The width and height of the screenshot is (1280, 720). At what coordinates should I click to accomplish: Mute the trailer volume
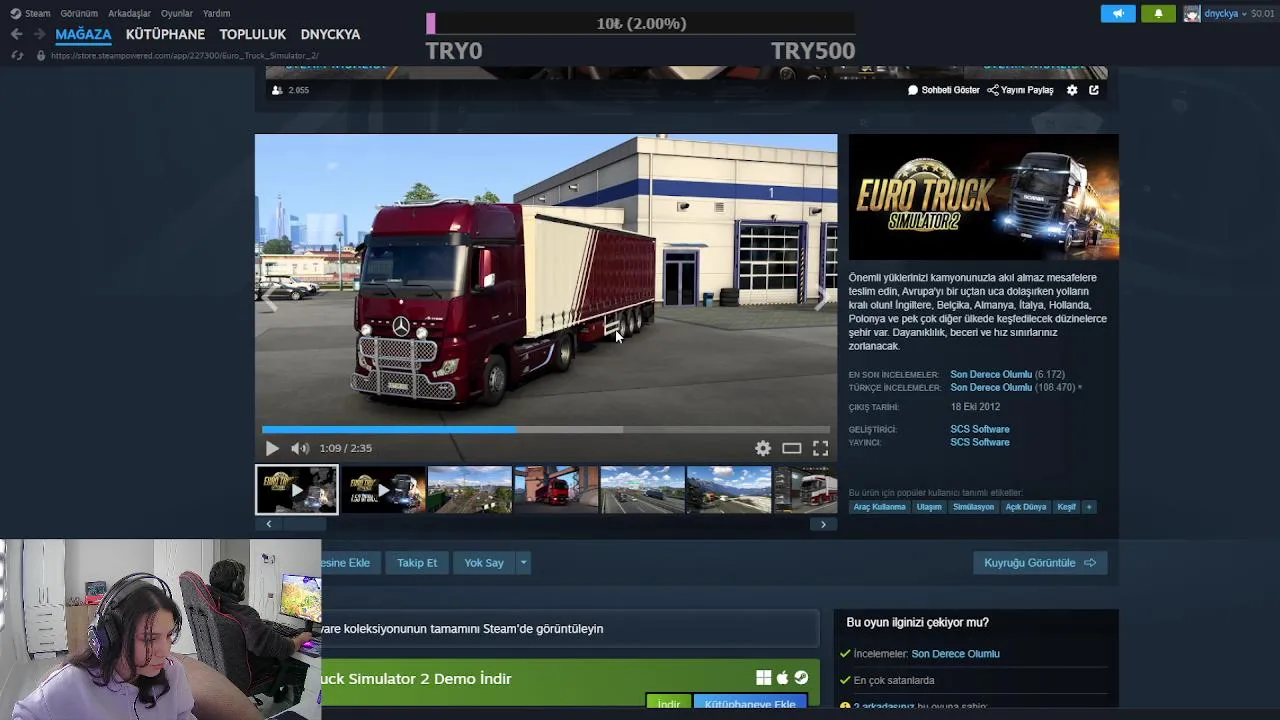point(299,449)
